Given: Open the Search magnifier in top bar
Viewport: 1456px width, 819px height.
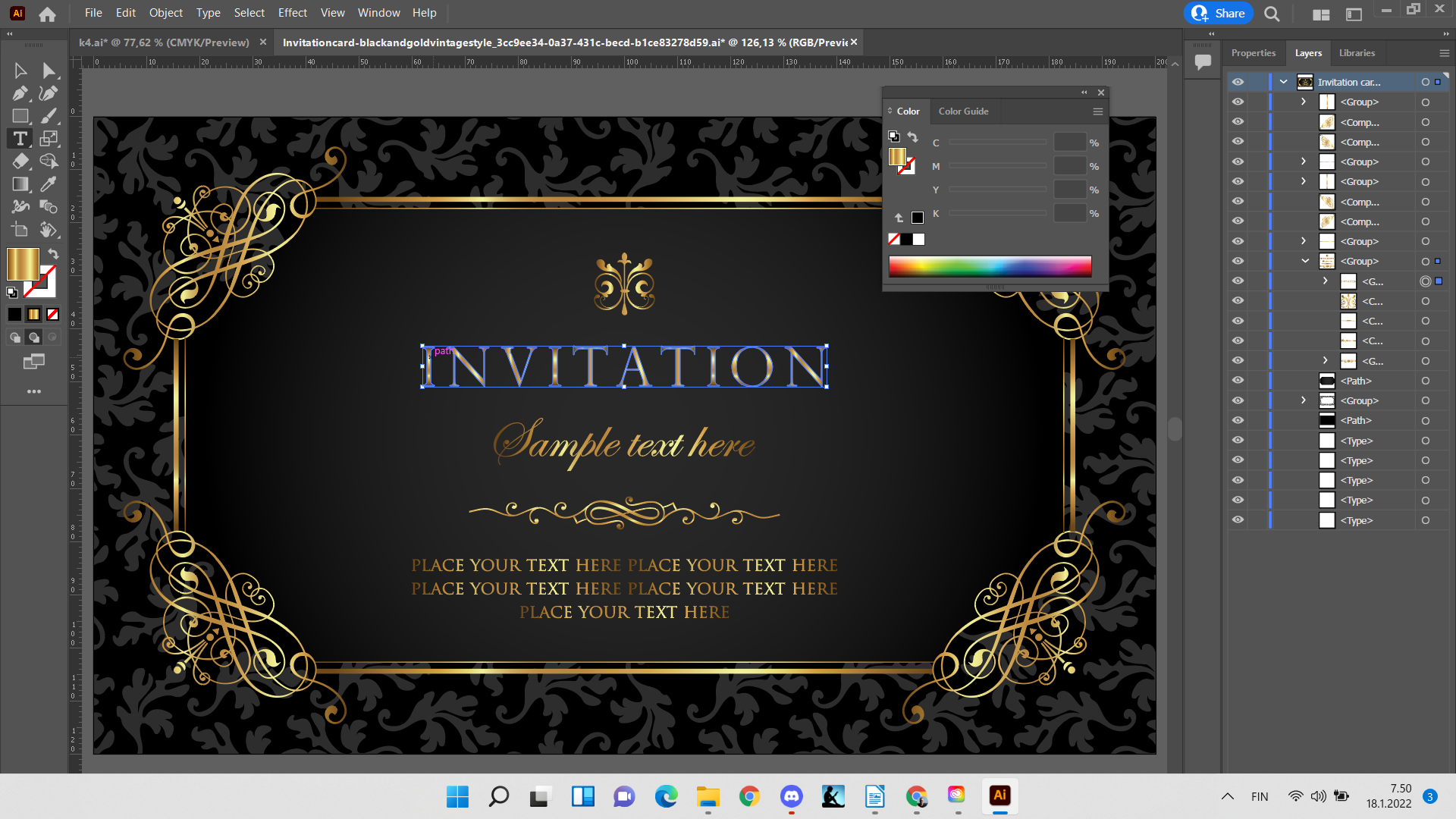Looking at the screenshot, I should click(x=1272, y=14).
